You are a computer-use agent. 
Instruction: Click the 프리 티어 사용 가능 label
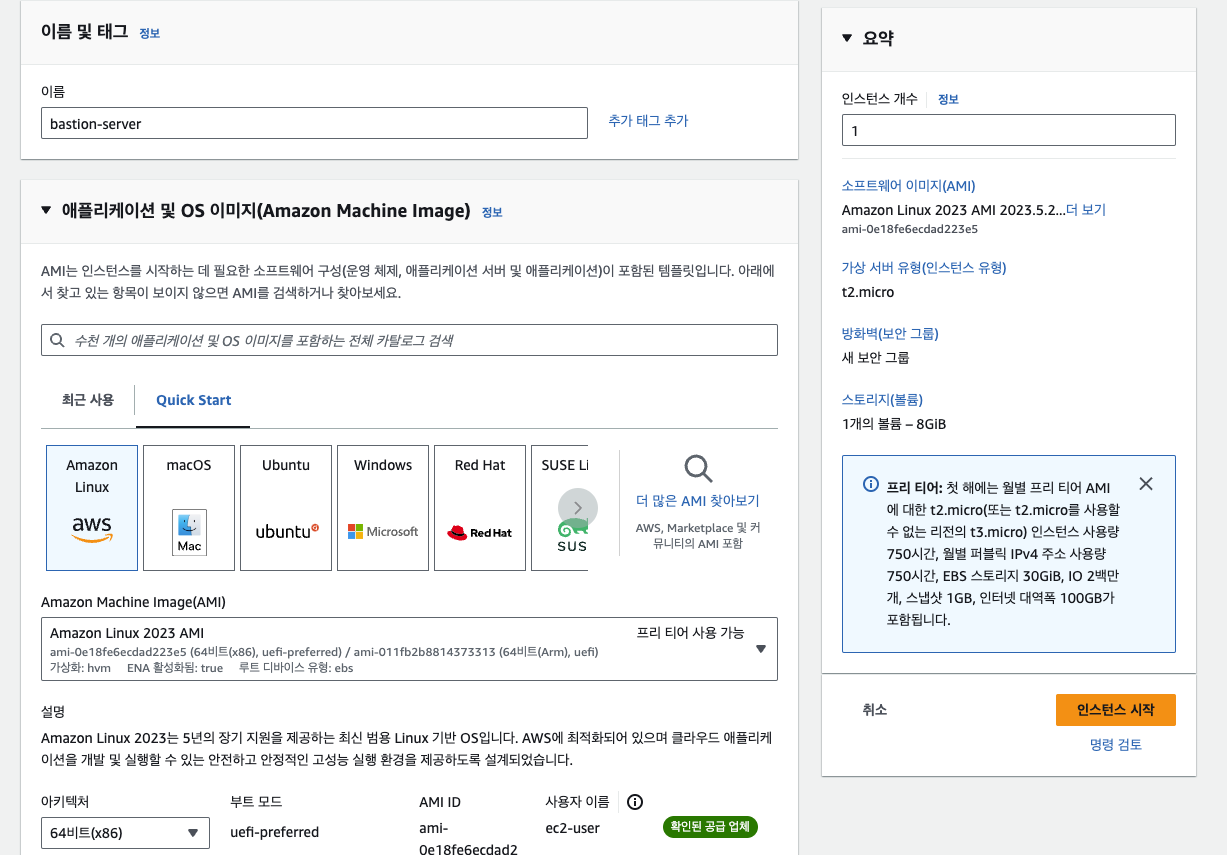690,633
